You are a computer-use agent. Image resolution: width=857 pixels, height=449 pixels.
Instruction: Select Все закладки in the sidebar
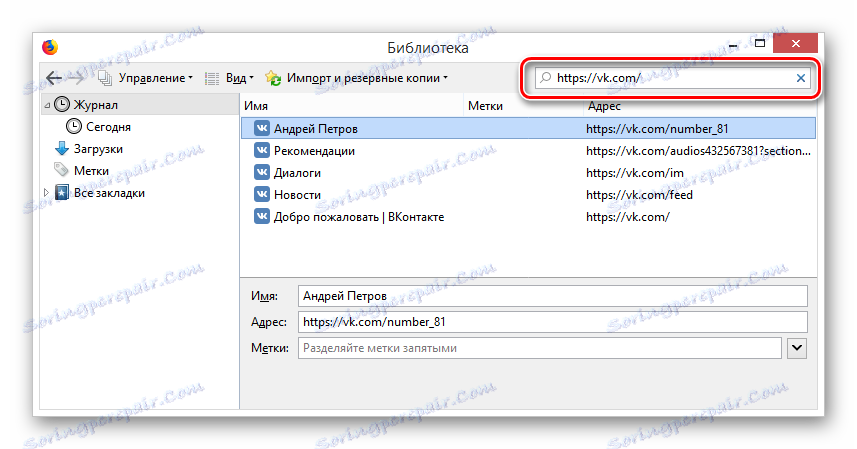coord(109,193)
